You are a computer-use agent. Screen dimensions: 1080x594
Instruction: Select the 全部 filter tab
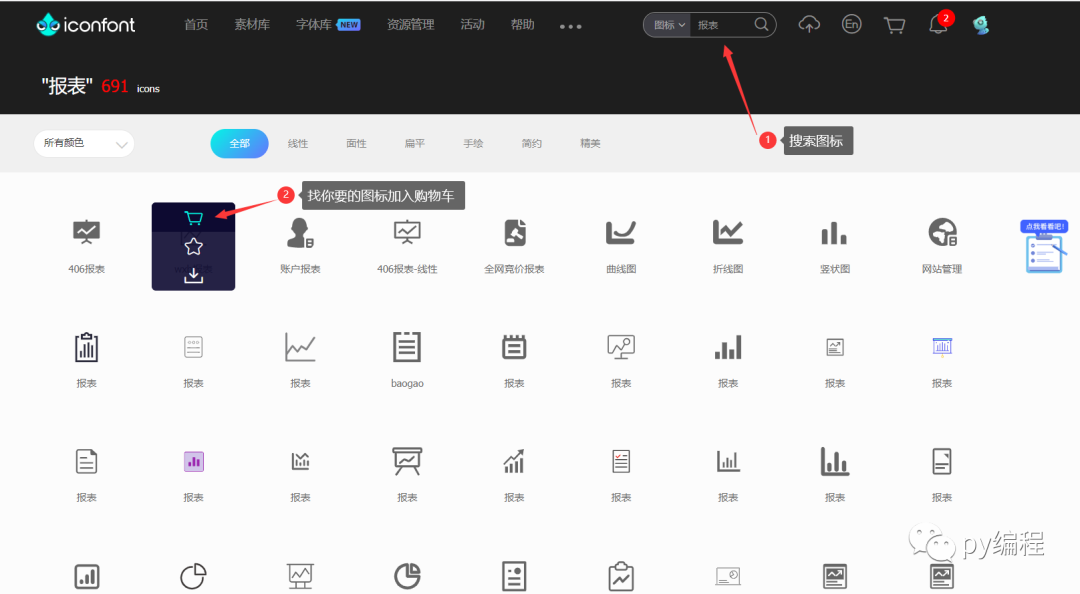[239, 143]
